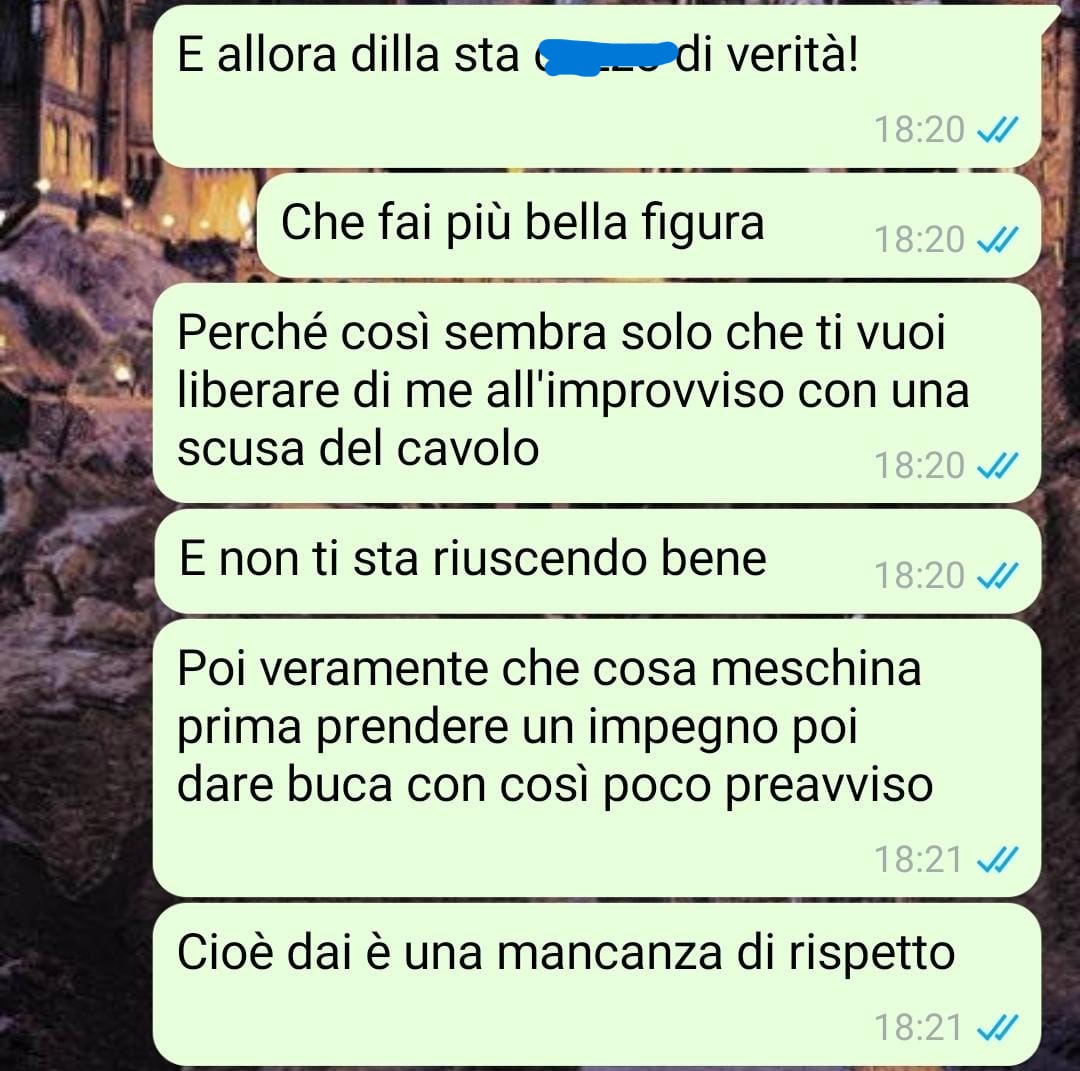Tap the 'Cioè dai è una mancanza di rispetto' message
Screen dimensions: 1080x1071
click(x=597, y=984)
